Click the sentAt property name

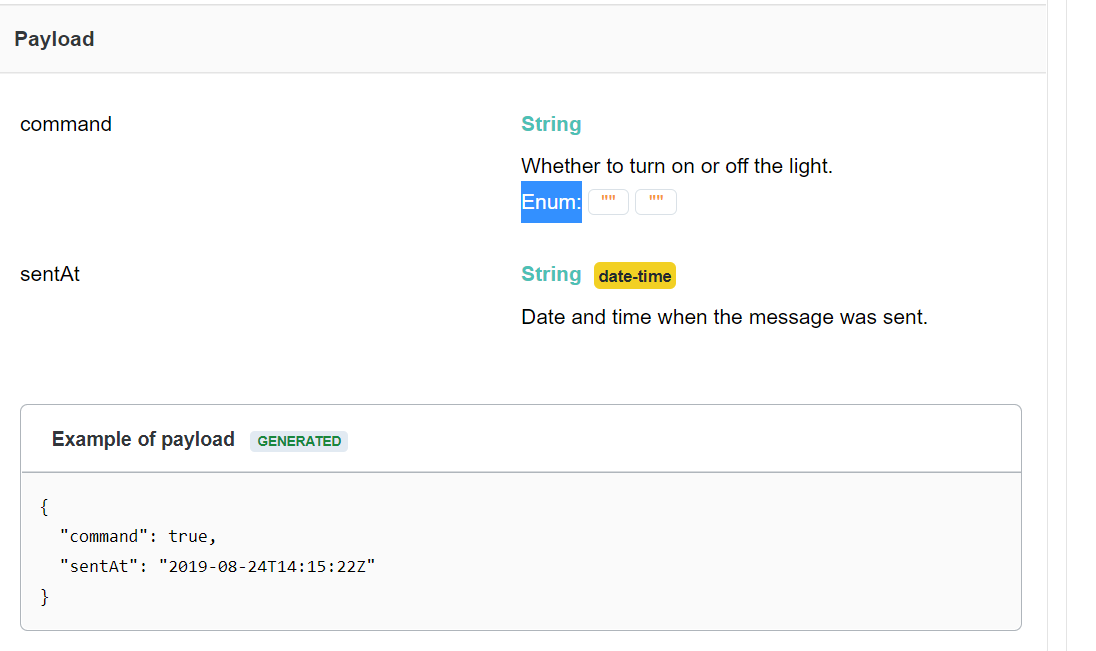point(50,274)
